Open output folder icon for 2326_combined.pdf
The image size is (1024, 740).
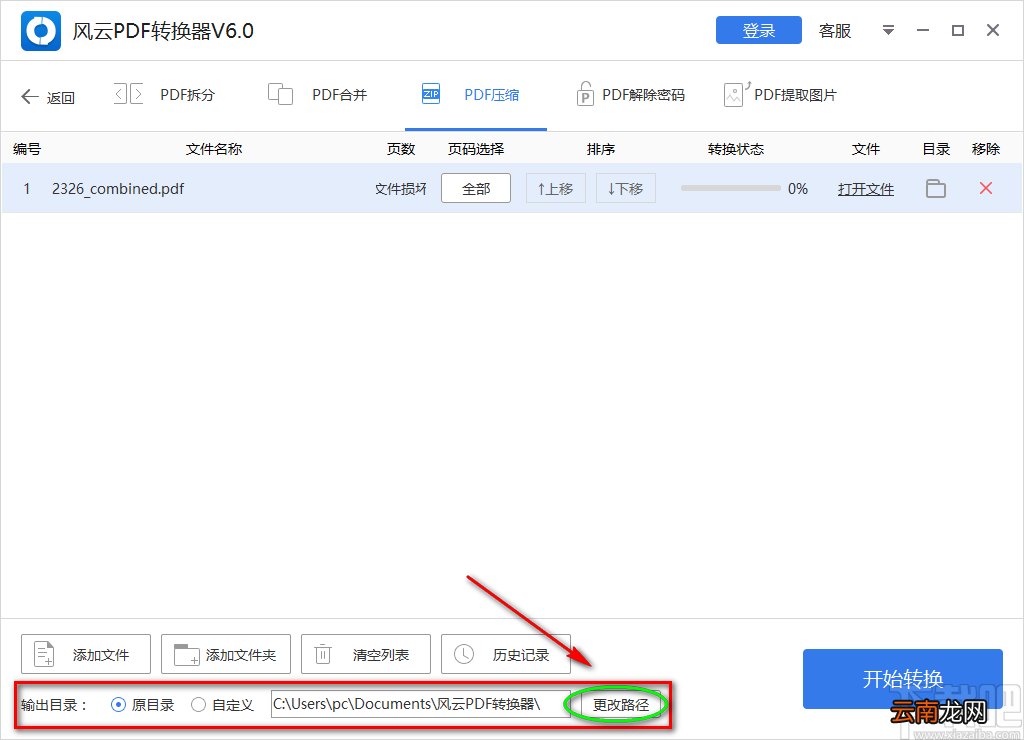point(936,189)
